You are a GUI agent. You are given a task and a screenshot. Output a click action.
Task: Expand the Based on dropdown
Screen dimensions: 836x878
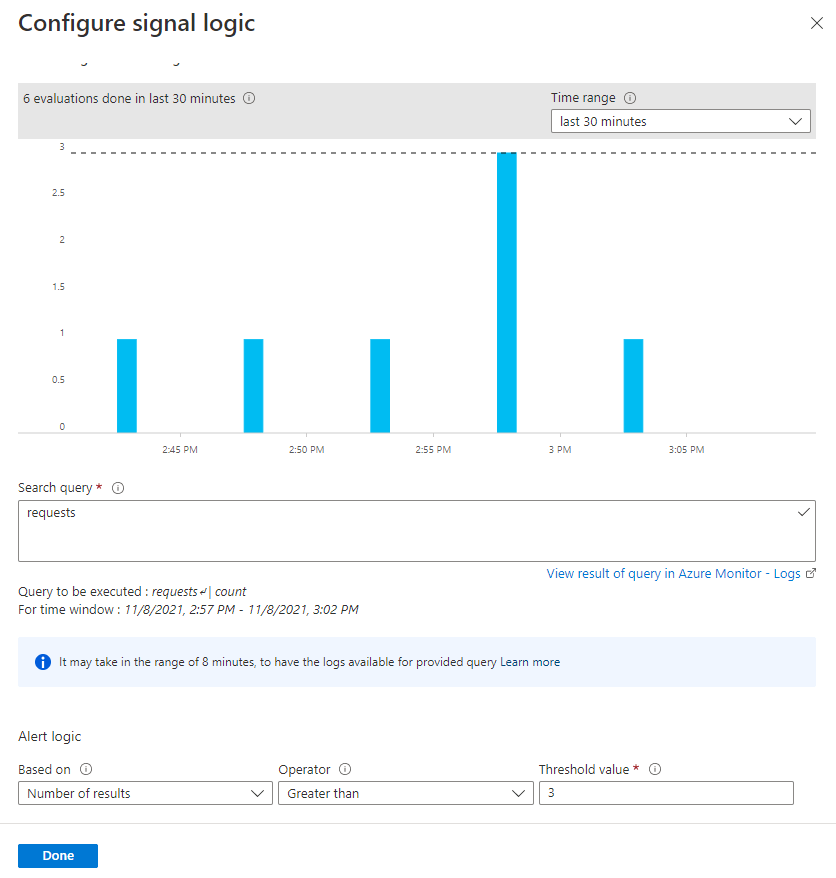[x=145, y=794]
